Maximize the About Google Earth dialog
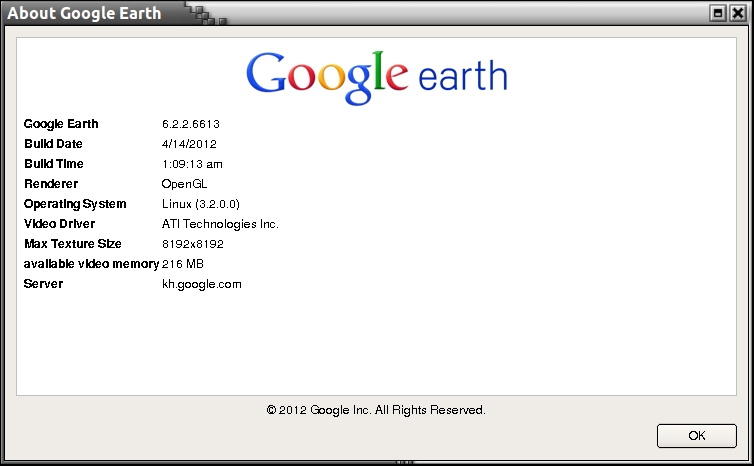 [717, 13]
